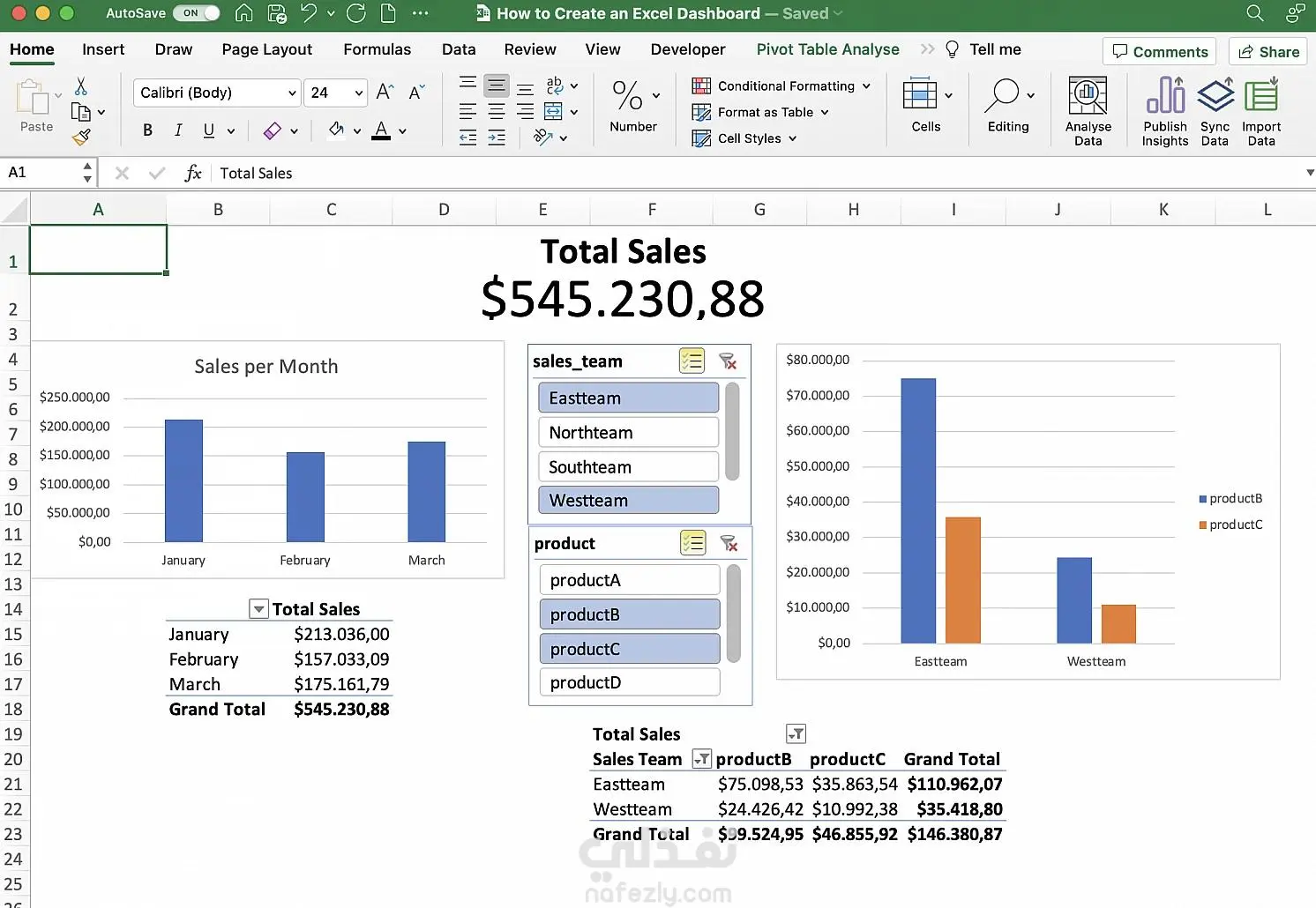The height and width of the screenshot is (908, 1316).
Task: Select Southteam in the sales_team slicer
Action: pyautogui.click(x=628, y=466)
